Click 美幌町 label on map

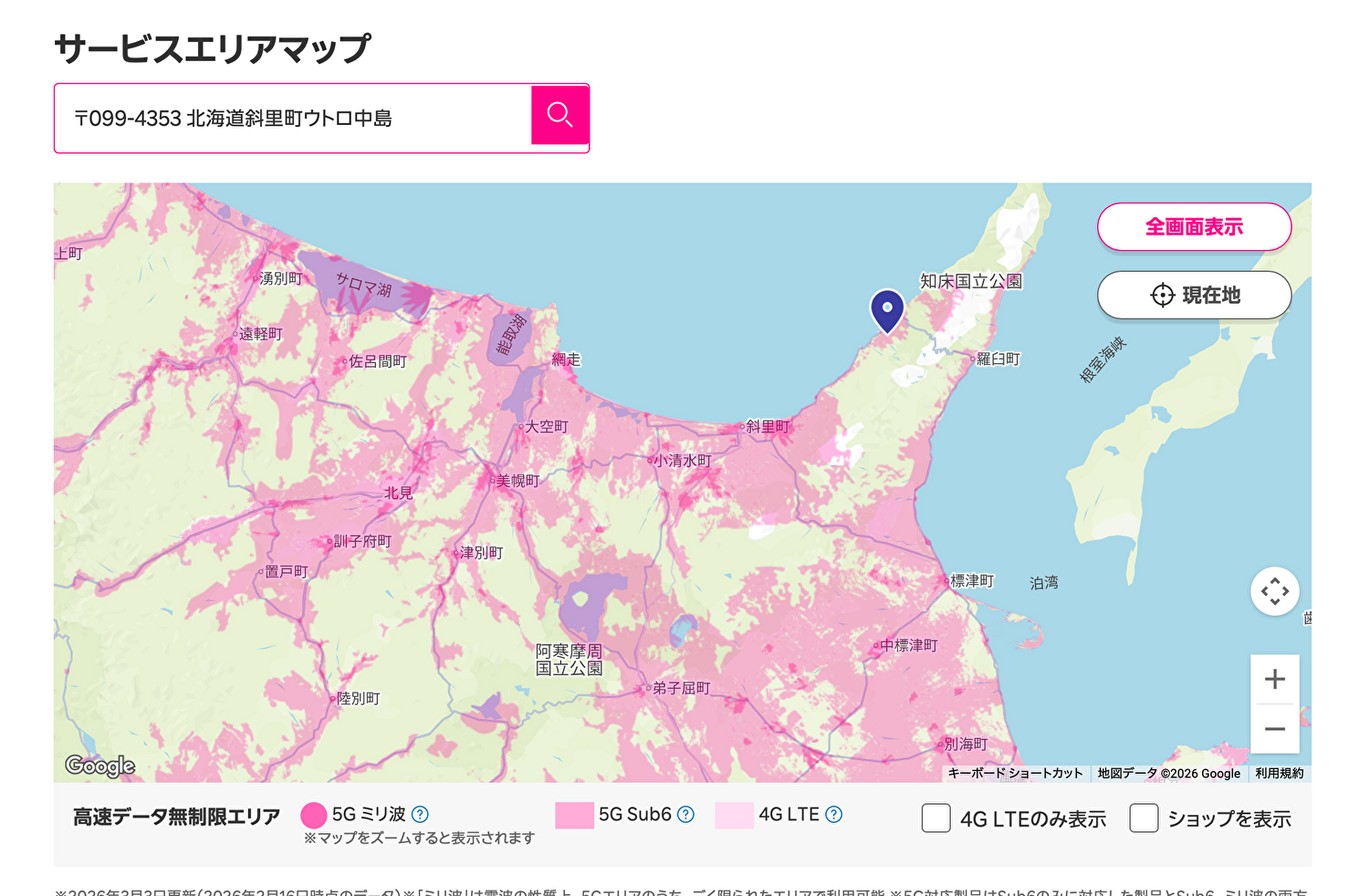point(517,481)
